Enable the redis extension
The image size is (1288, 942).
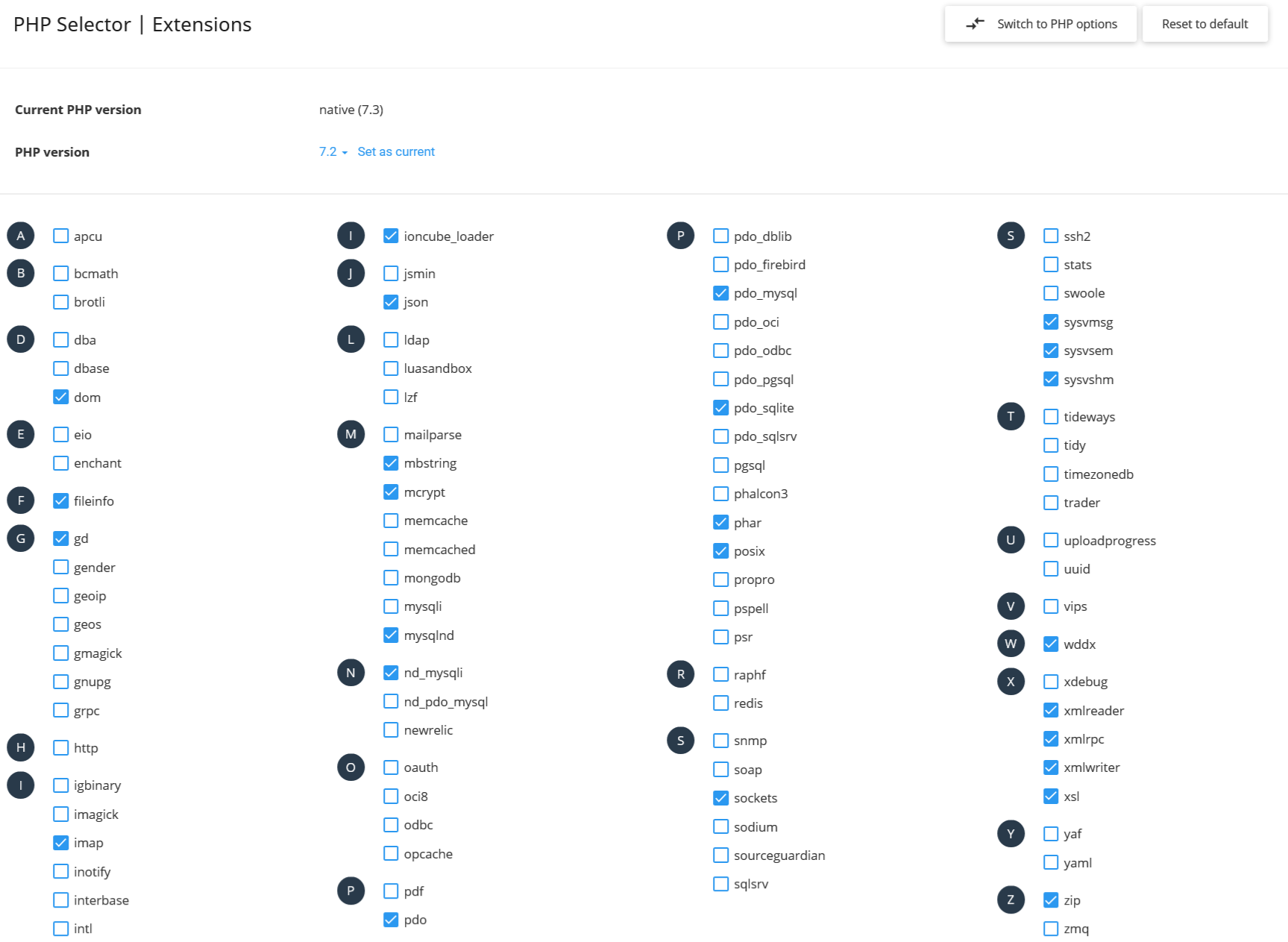click(x=720, y=703)
